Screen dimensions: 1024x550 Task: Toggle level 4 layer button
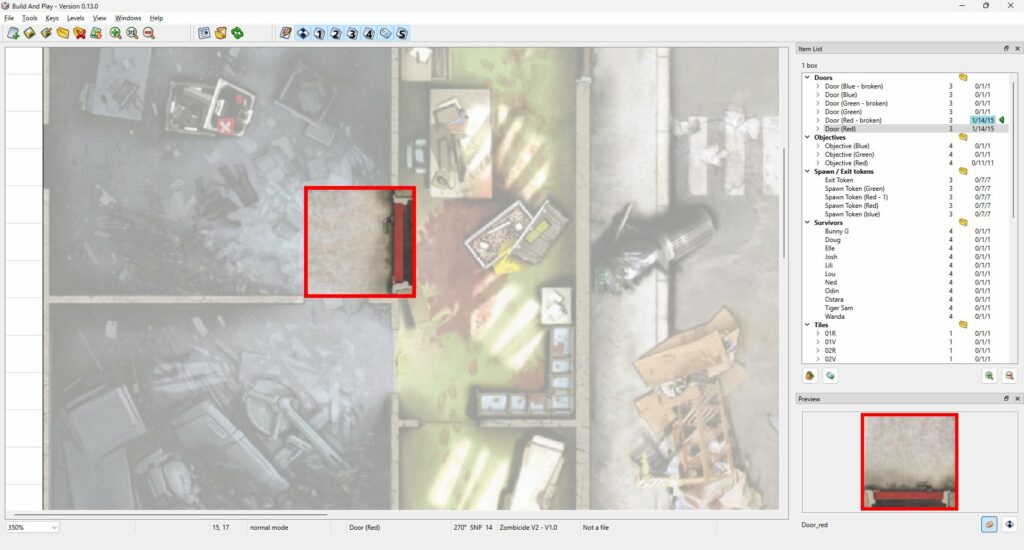click(369, 33)
